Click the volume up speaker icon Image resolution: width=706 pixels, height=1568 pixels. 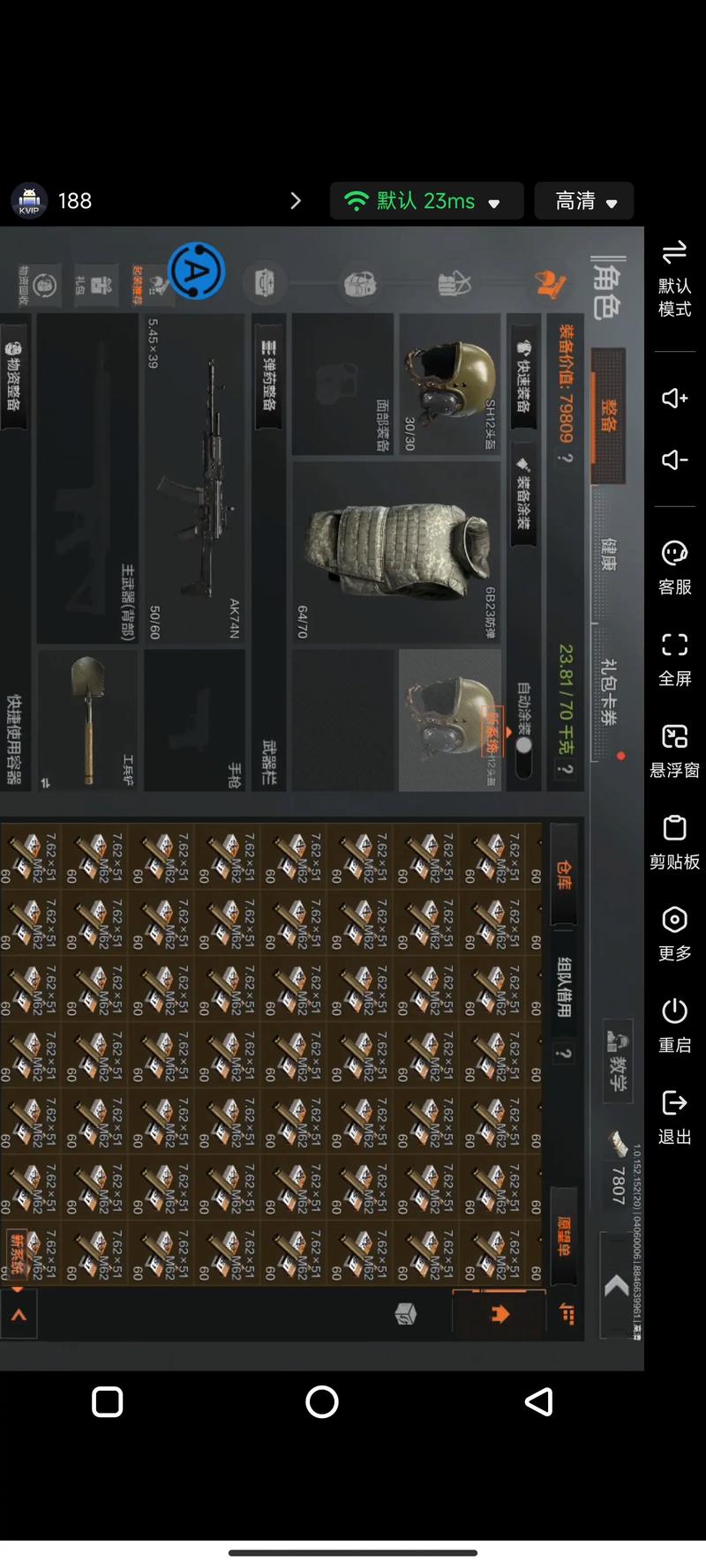674,398
